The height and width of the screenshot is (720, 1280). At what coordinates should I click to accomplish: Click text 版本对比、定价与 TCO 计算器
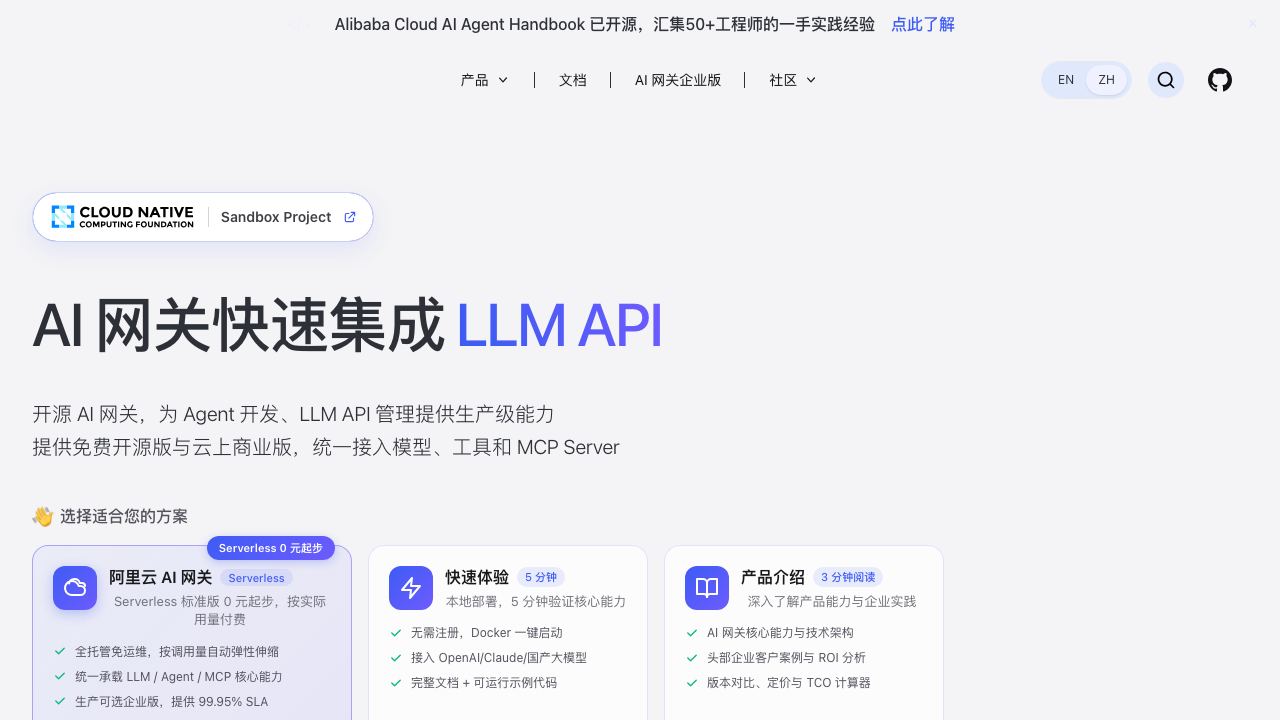click(x=789, y=682)
